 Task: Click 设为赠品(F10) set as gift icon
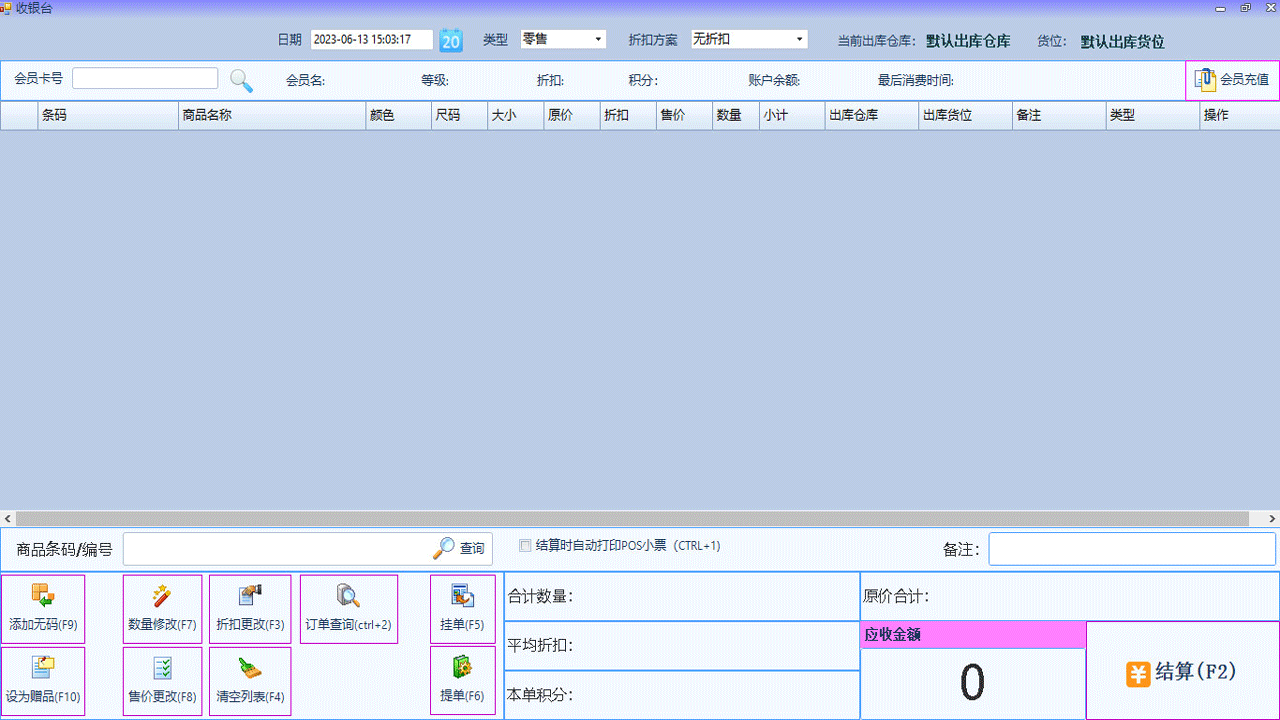pos(43,681)
